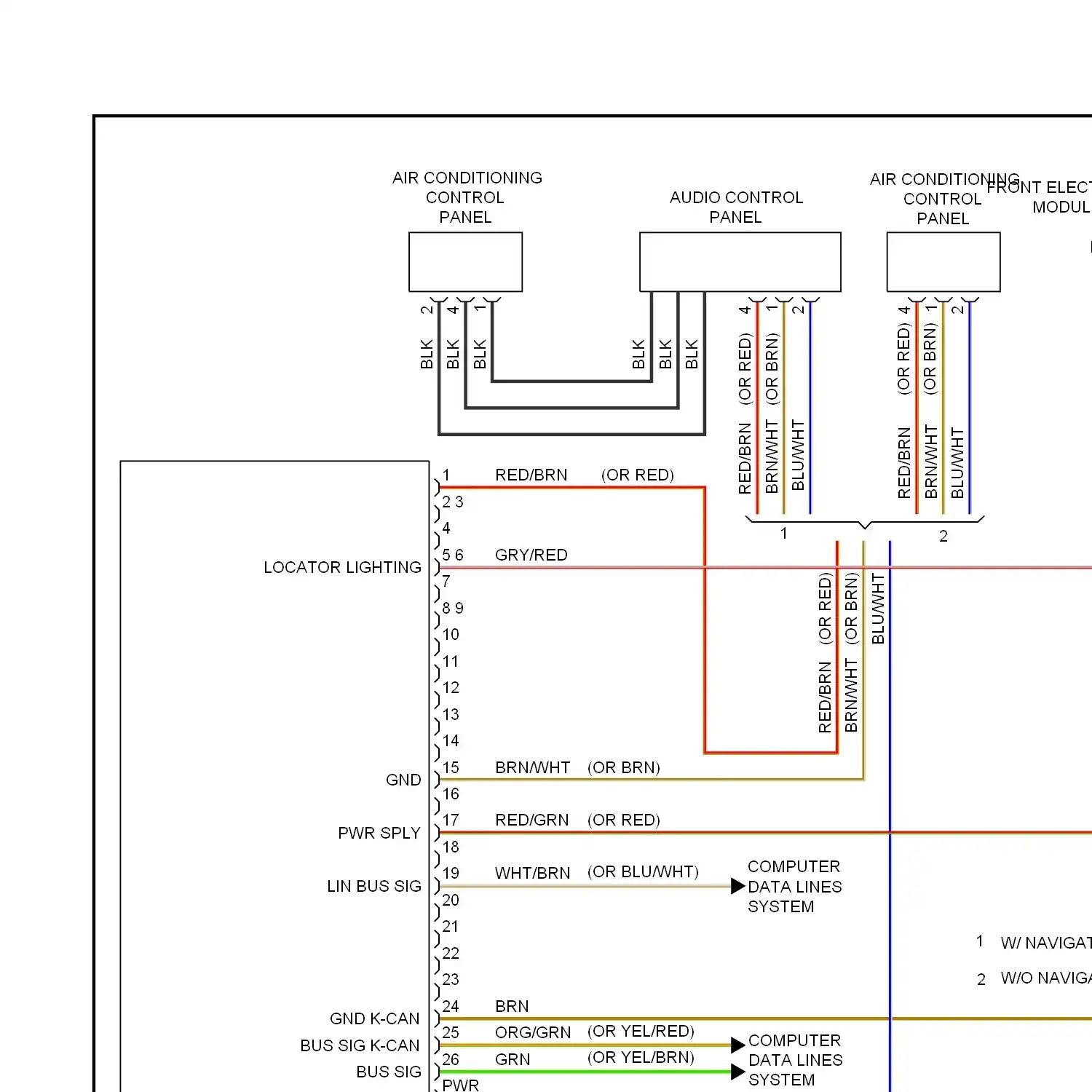This screenshot has width=1092, height=1092.
Task: Click the WHT/BRN wire label
Action: click(533, 873)
